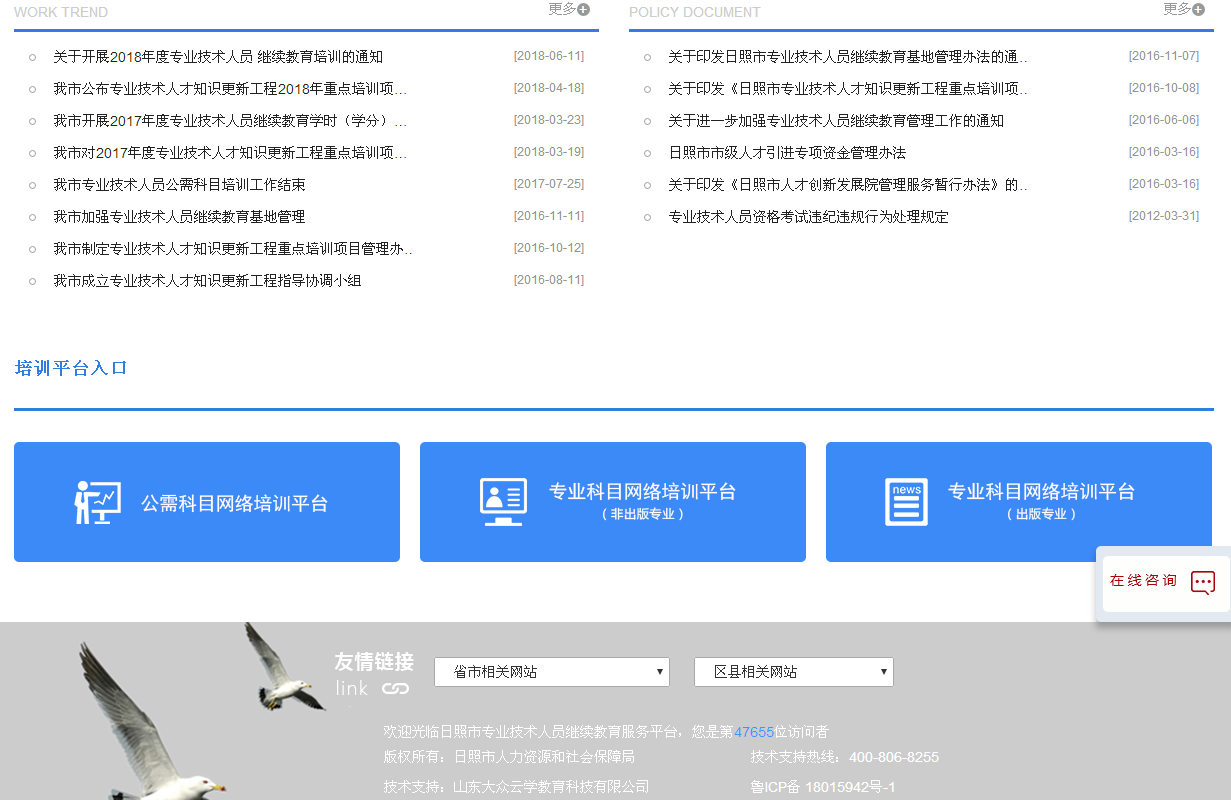Viewport: 1231px width, 800px height.
Task: Click the chain link icon under 友情链接
Action: (396, 689)
